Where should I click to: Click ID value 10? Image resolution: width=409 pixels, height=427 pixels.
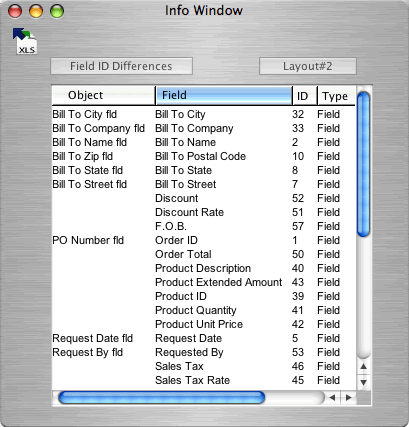point(298,156)
